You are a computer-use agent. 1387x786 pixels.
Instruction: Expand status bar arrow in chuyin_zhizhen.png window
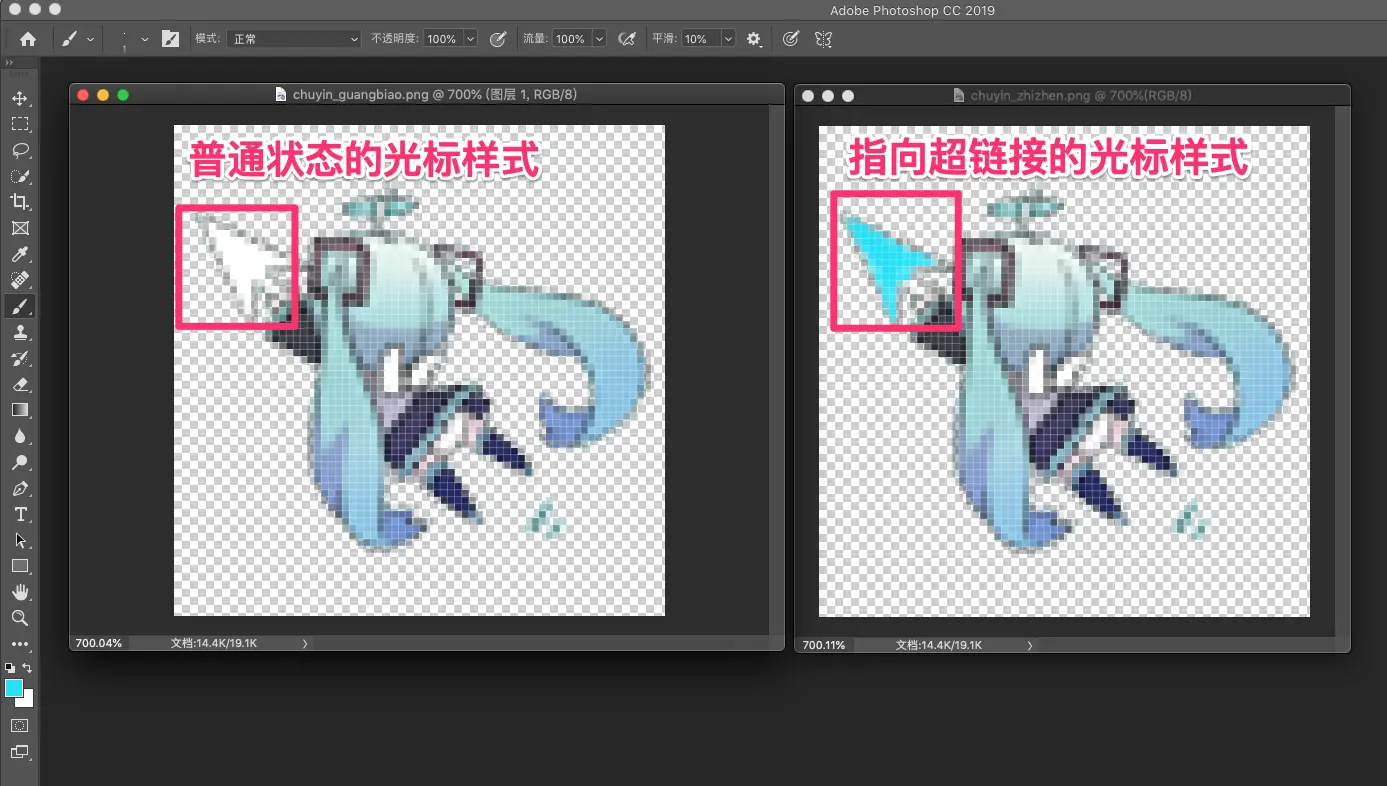pos(1030,645)
